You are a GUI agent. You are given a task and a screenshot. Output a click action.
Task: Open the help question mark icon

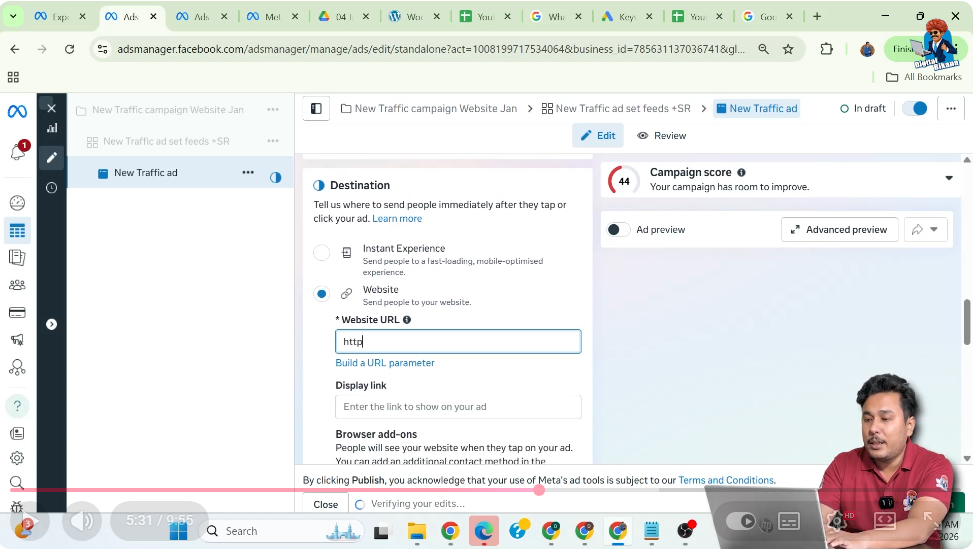(x=17, y=406)
